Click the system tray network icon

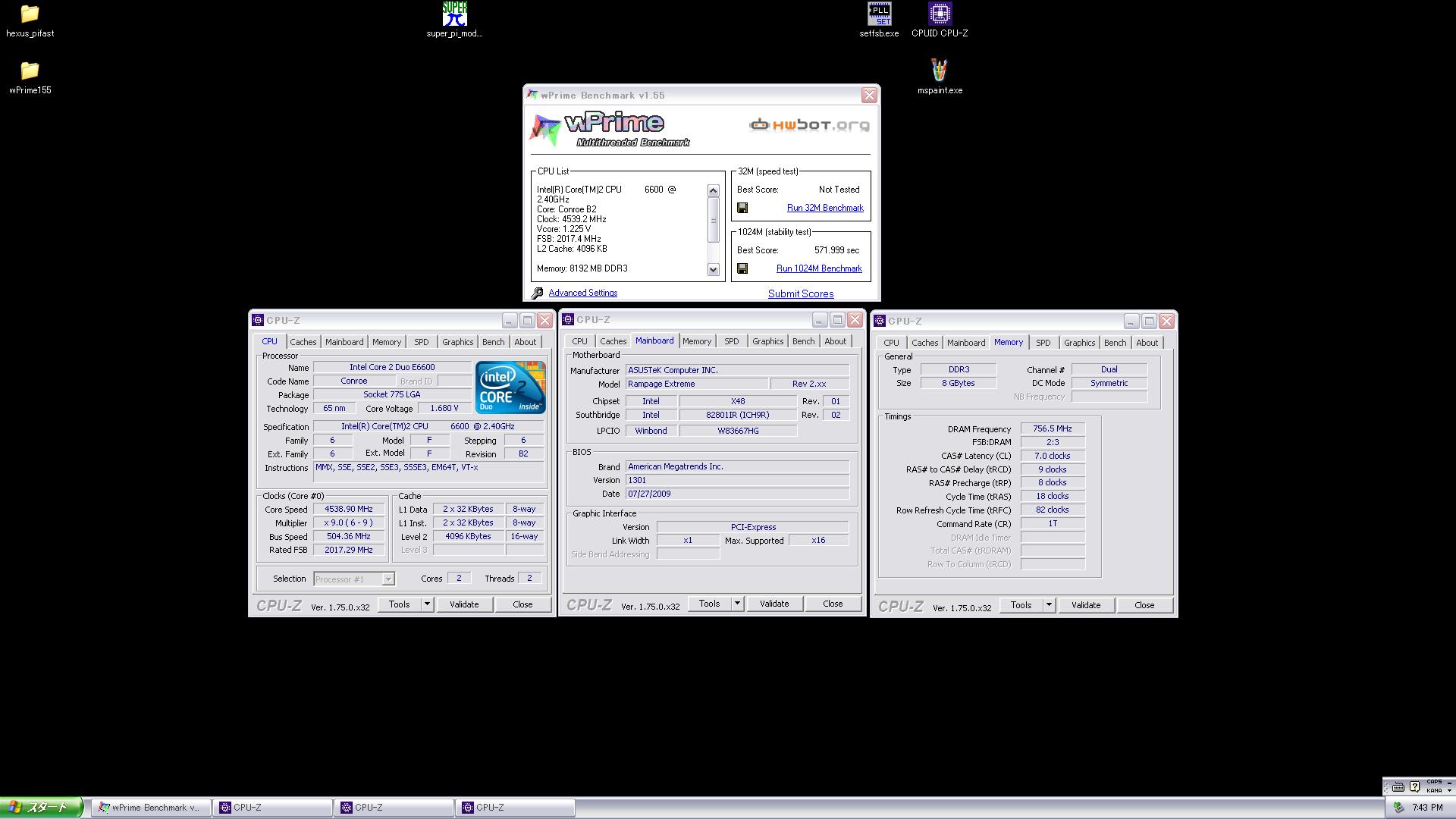point(1398,808)
